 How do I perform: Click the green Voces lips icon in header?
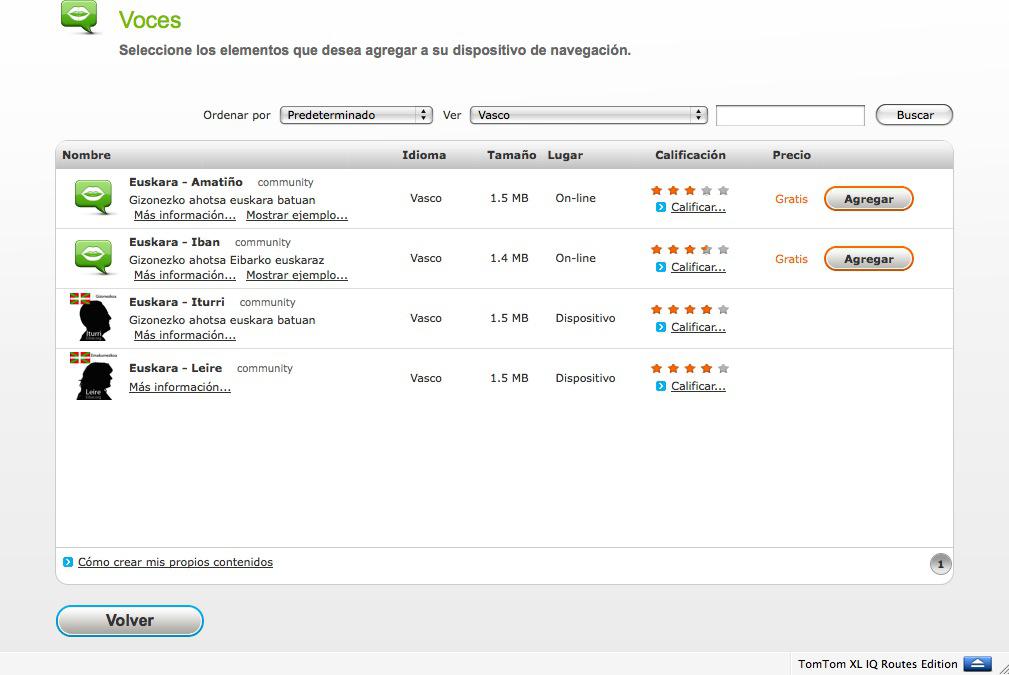[x=80, y=17]
